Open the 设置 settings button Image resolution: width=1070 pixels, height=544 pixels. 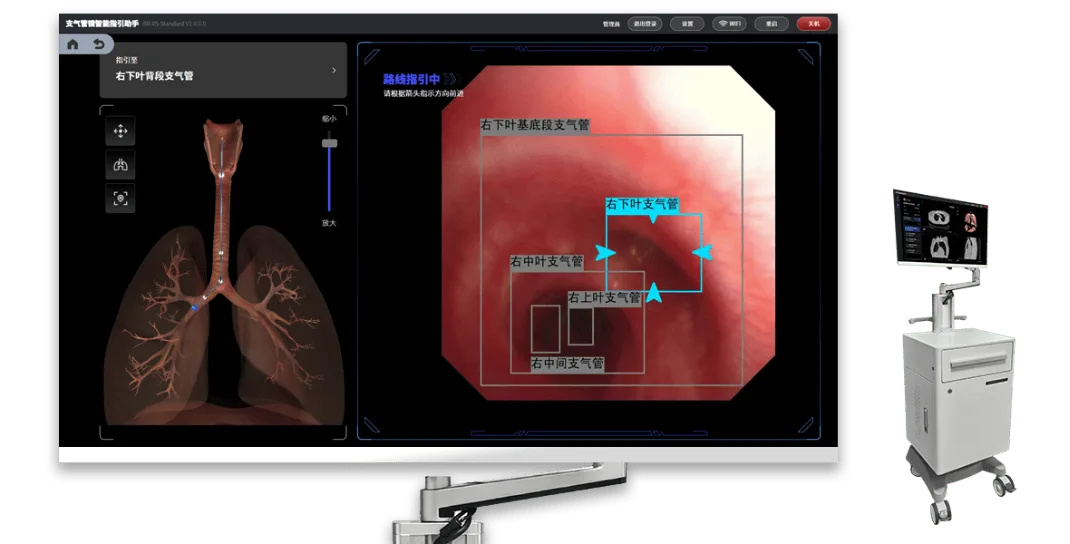(687, 24)
